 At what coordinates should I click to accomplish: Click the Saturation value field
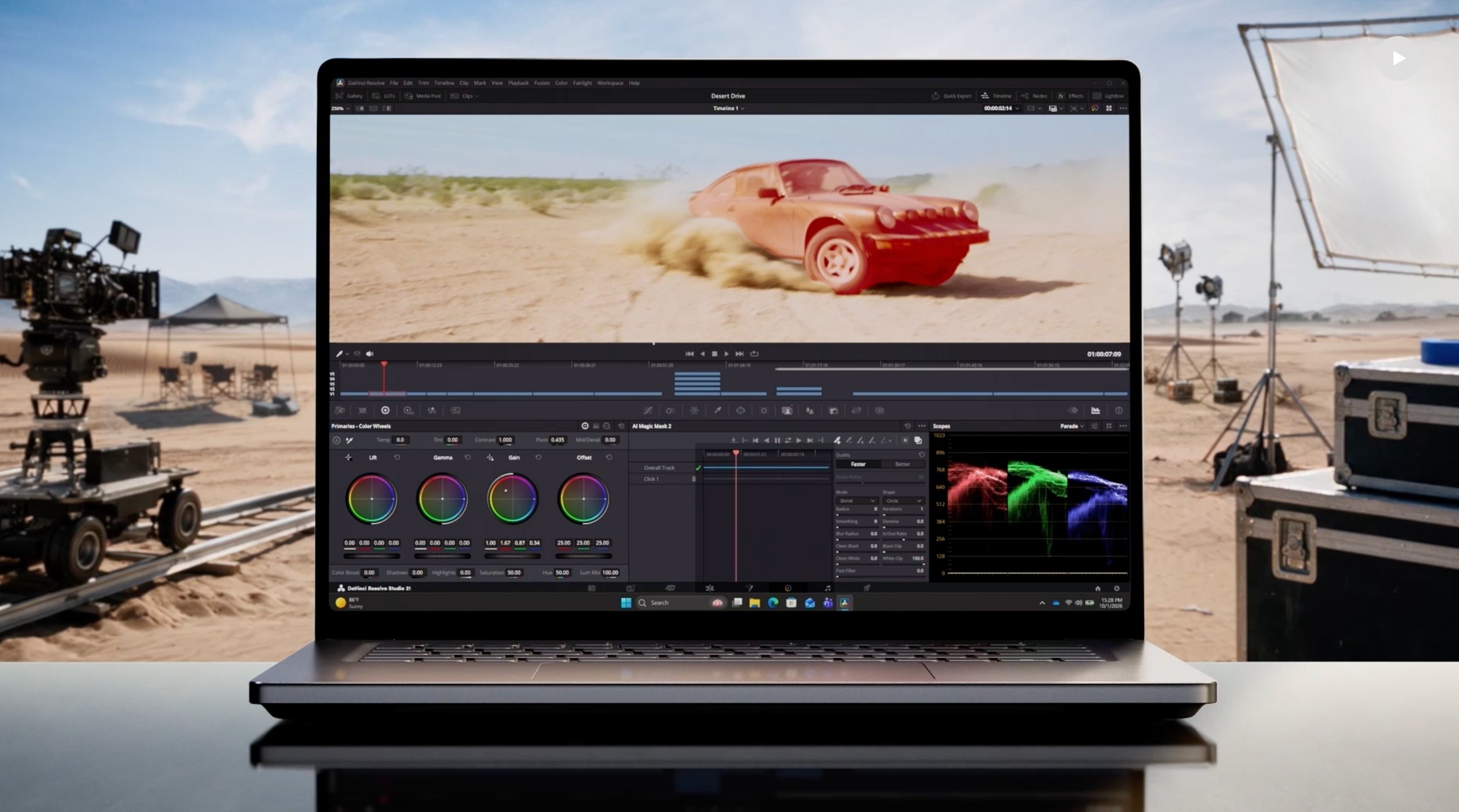tap(515, 572)
